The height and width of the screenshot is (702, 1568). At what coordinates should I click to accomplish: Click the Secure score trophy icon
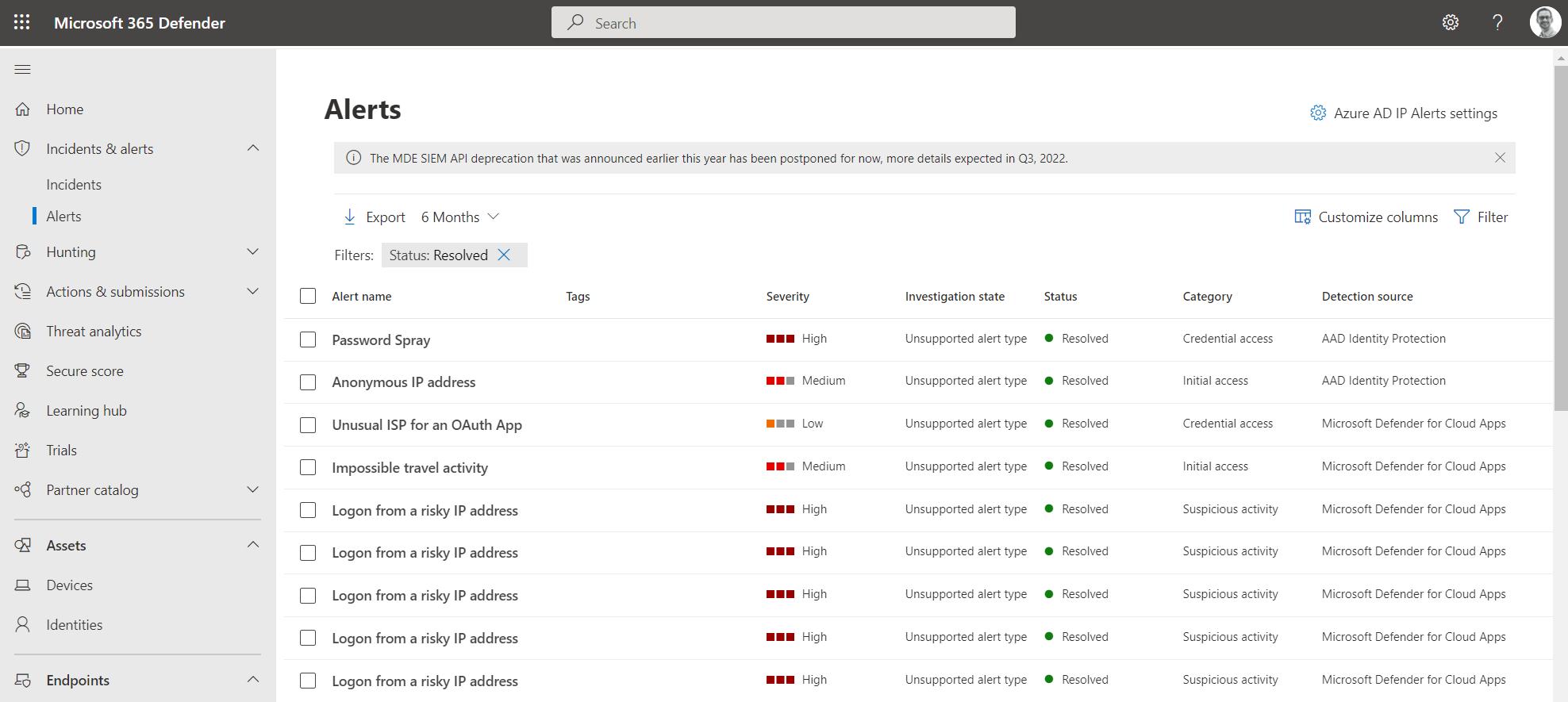[23, 371]
